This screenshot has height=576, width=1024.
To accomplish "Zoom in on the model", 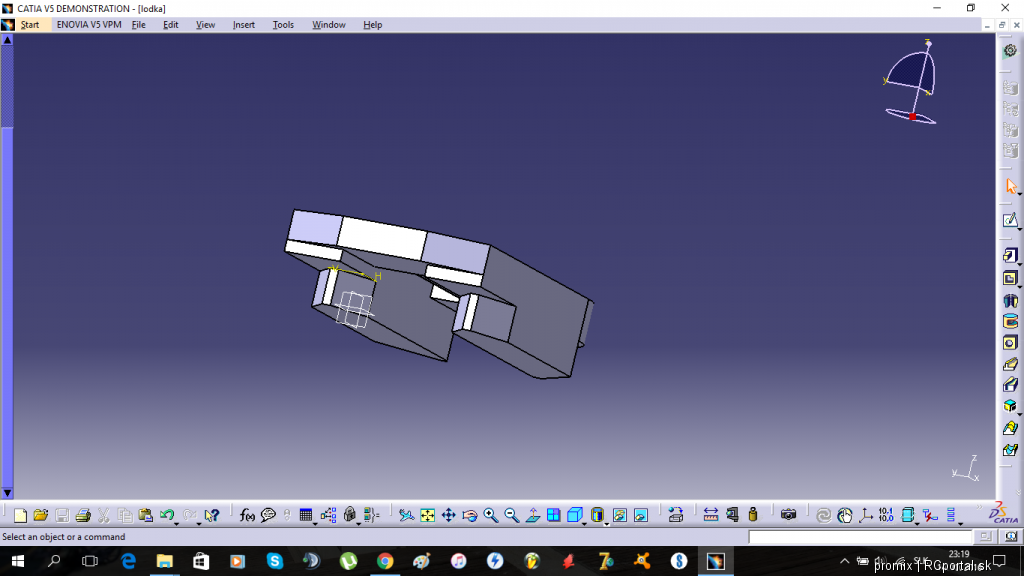I will tap(490, 515).
